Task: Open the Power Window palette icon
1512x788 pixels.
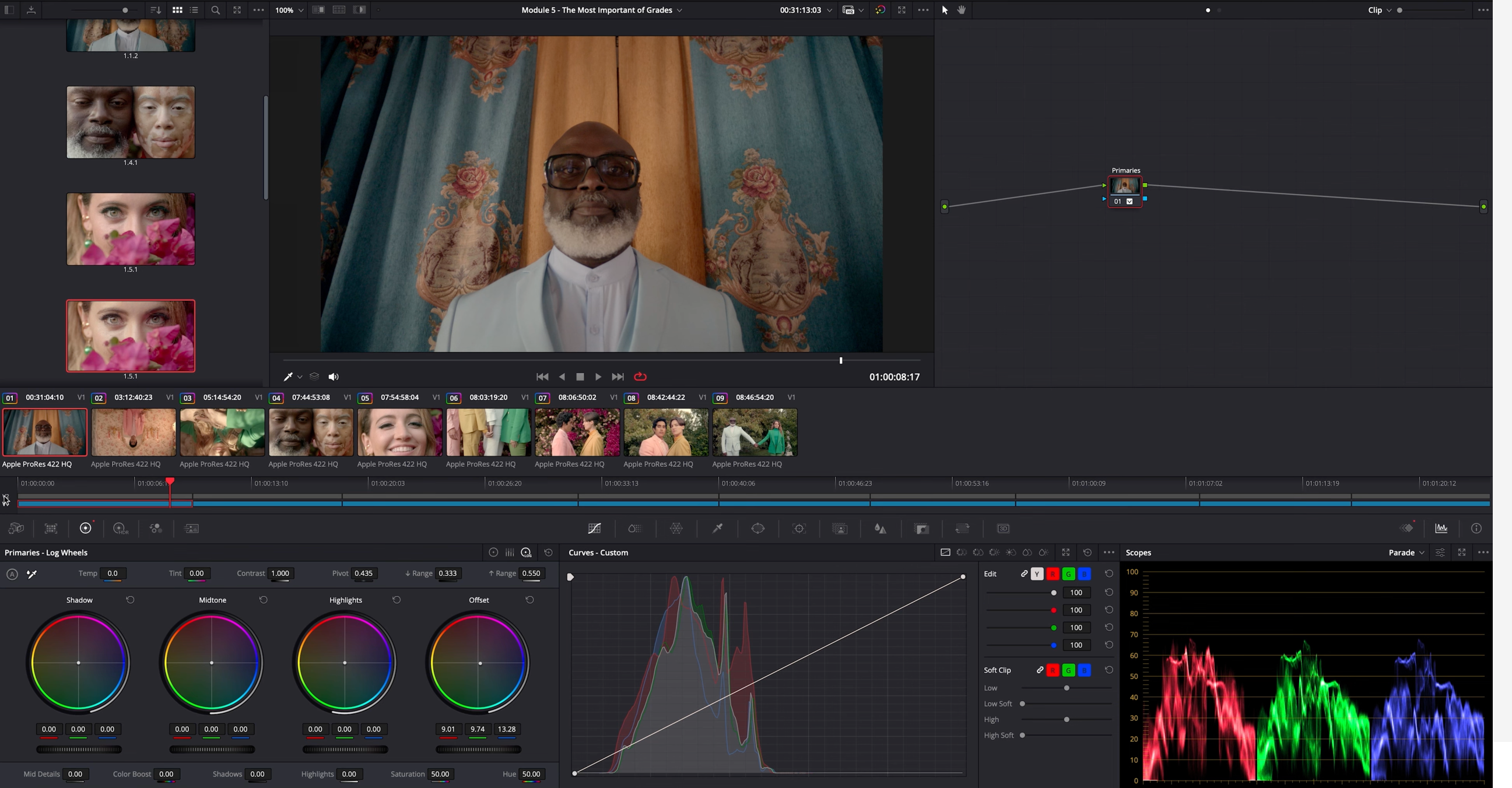Action: click(758, 529)
